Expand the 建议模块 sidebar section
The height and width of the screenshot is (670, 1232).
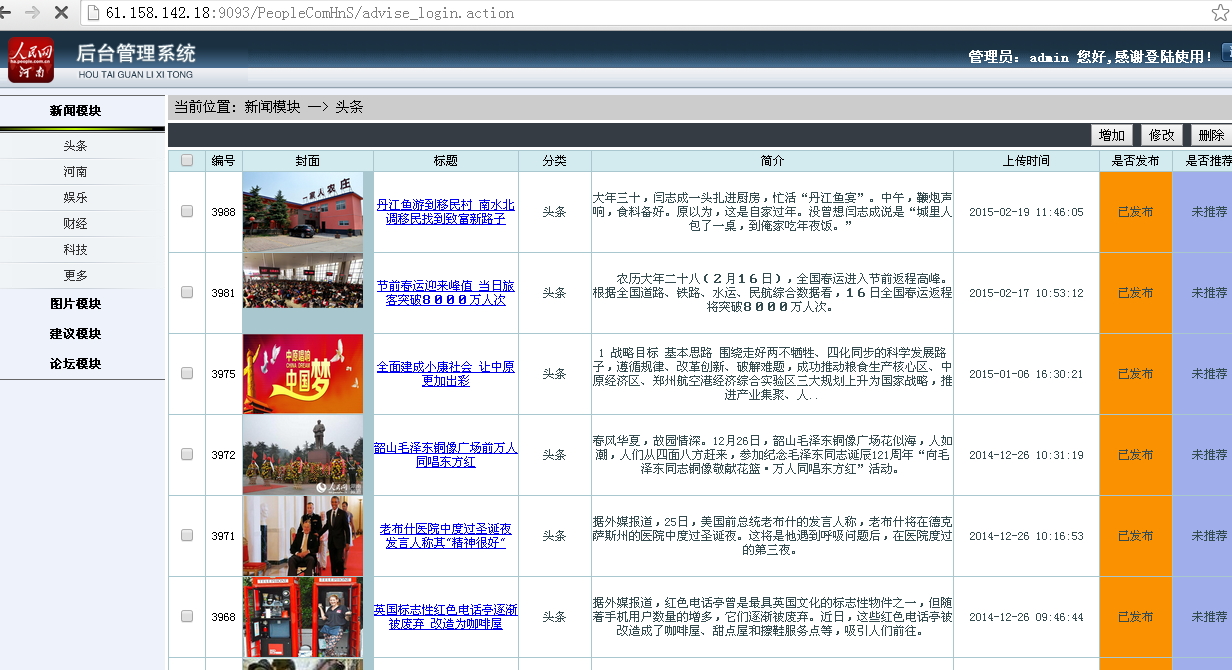[x=76, y=334]
